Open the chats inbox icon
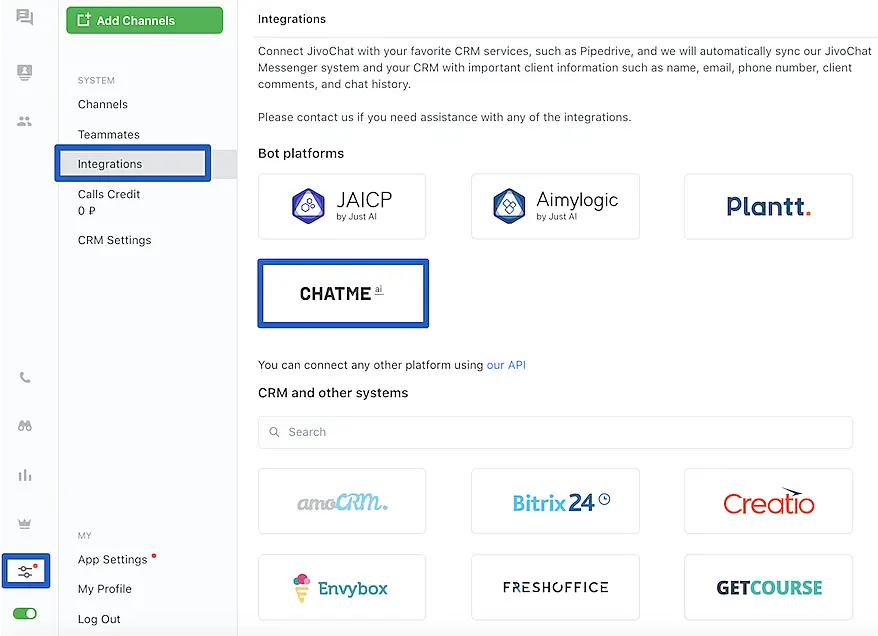 25,18
